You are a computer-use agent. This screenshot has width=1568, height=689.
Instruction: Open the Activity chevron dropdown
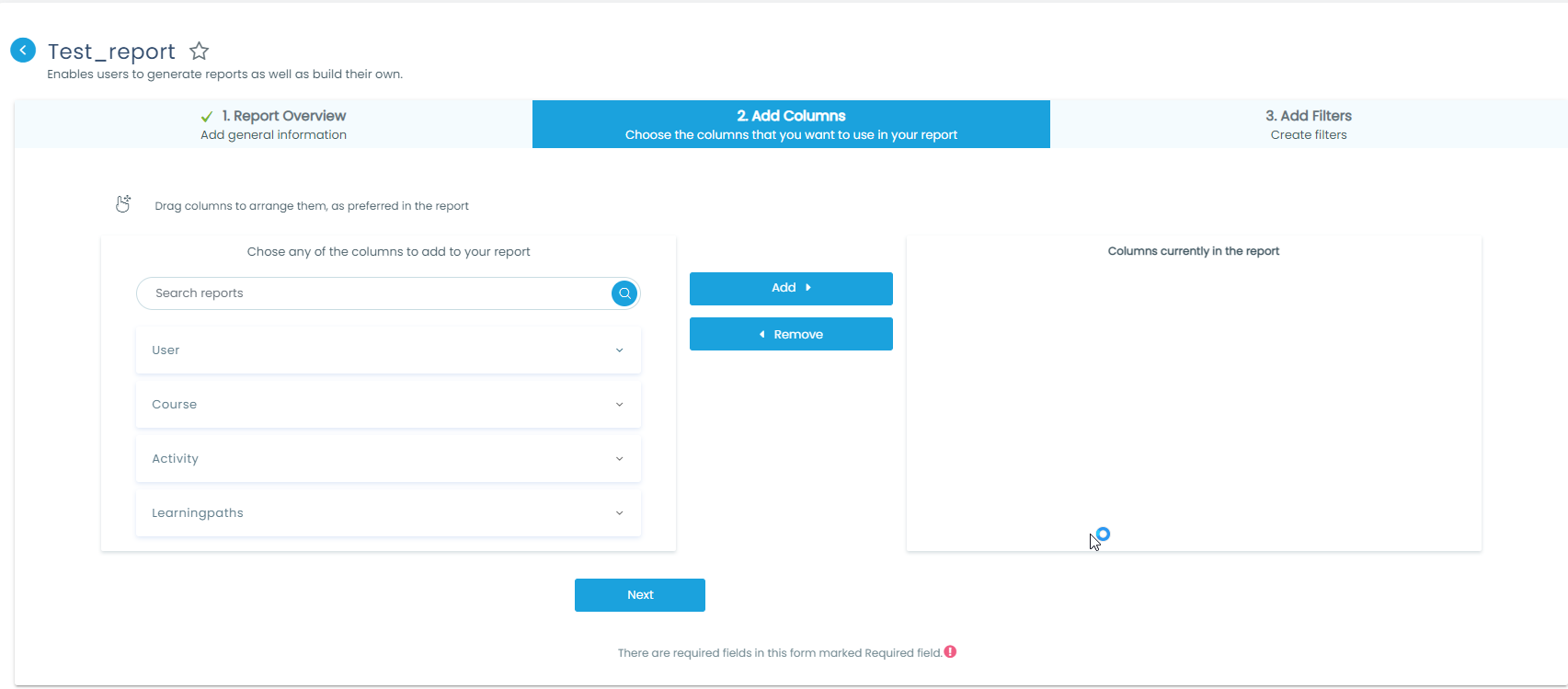619,459
